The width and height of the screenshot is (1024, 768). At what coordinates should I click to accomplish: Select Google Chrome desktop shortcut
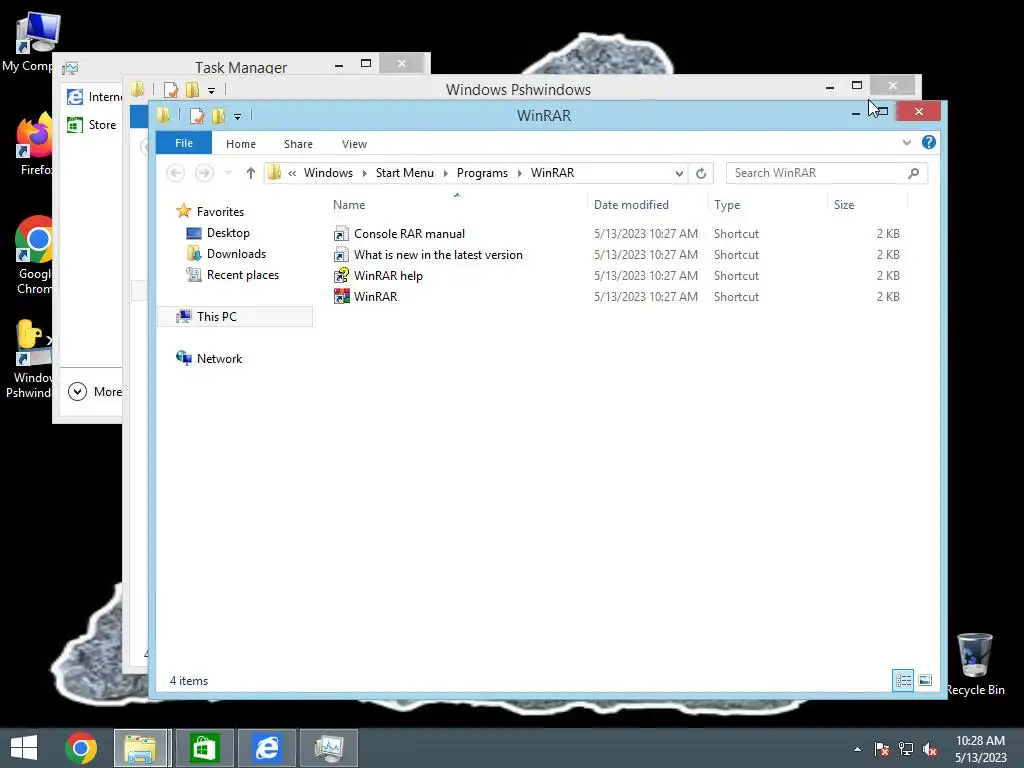pos(34,255)
